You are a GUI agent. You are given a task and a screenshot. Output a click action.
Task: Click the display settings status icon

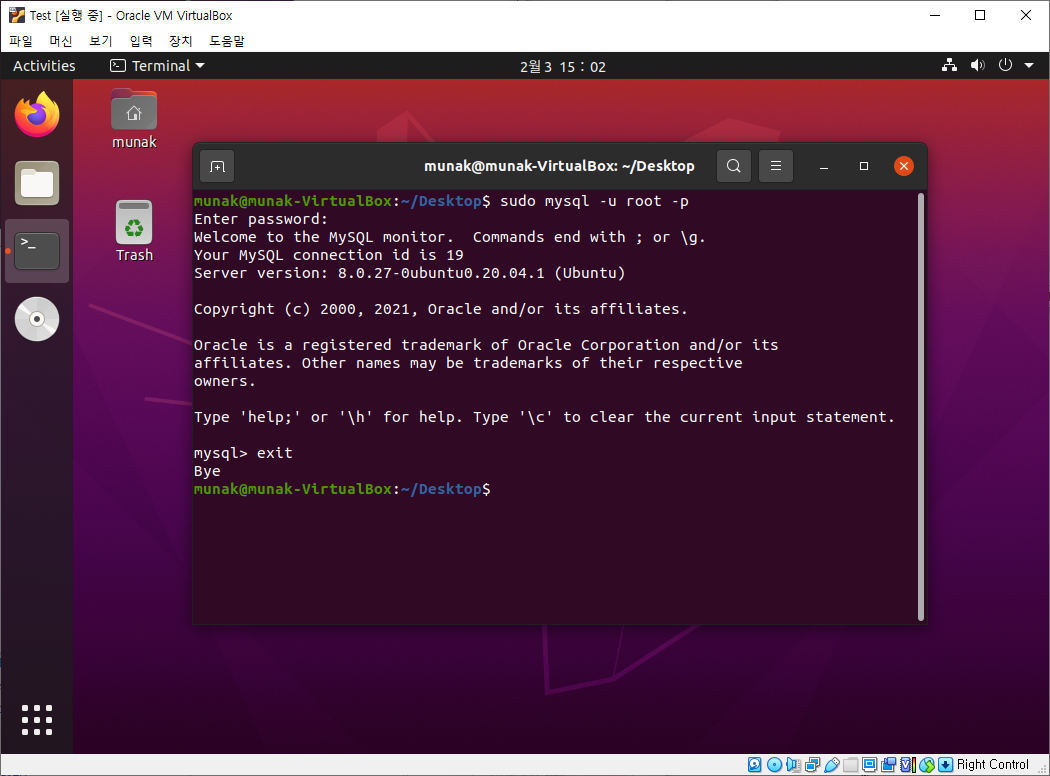tap(869, 765)
